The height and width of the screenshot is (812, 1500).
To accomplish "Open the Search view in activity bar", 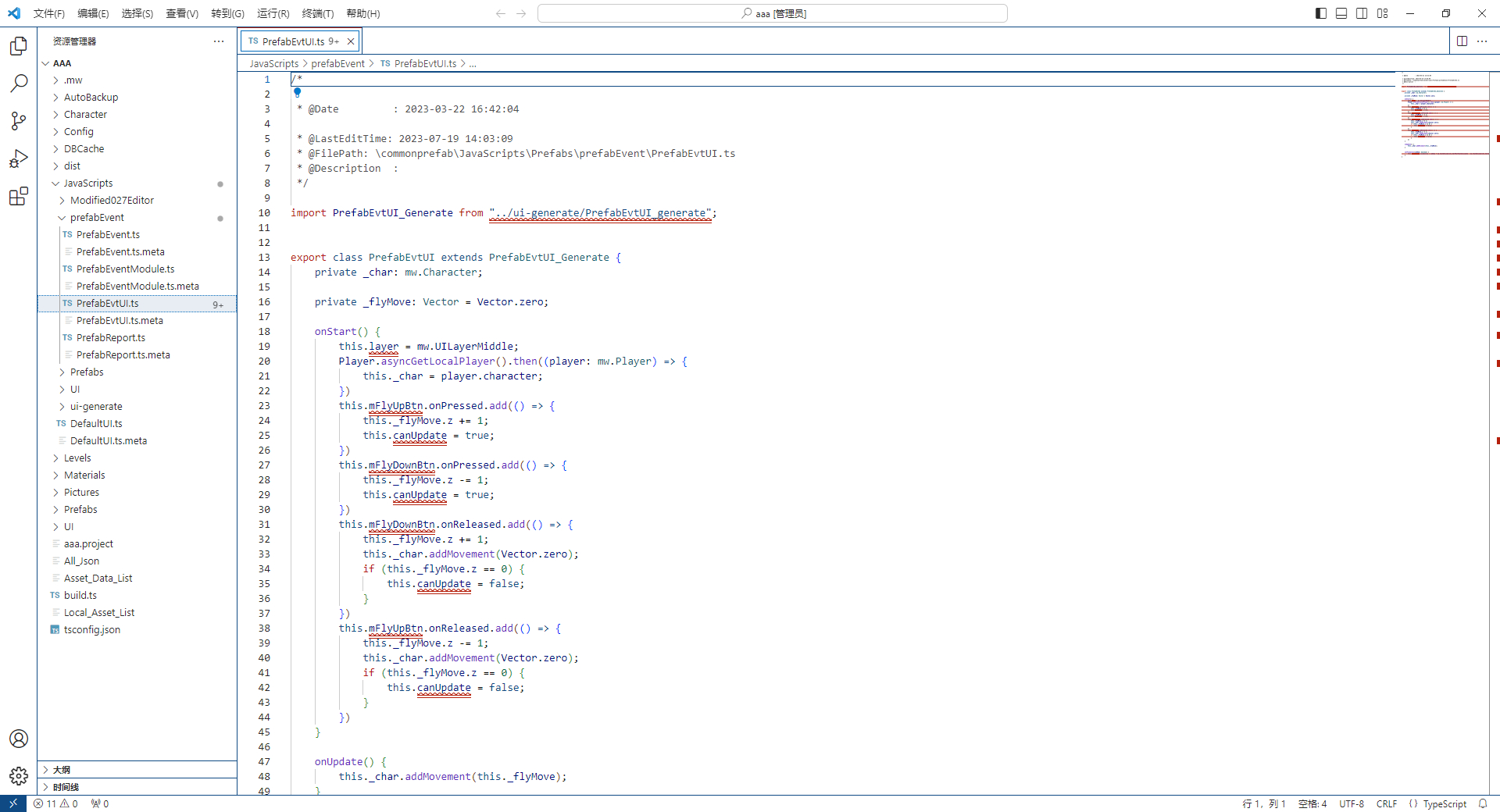I will click(19, 84).
